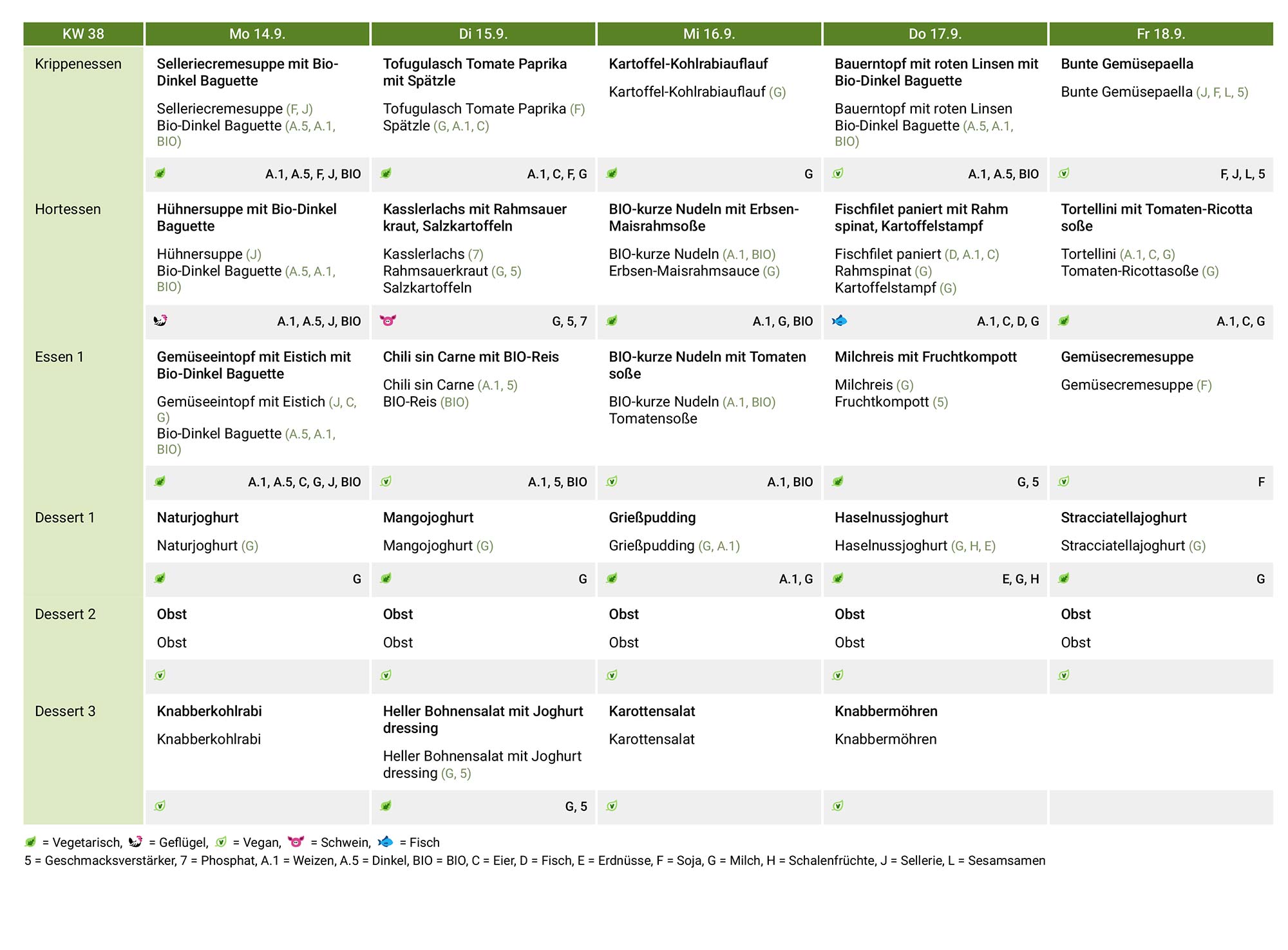Click the Heller Bohnensalat mit Joghurtdressing title
1288x950 pixels.
pos(483,719)
